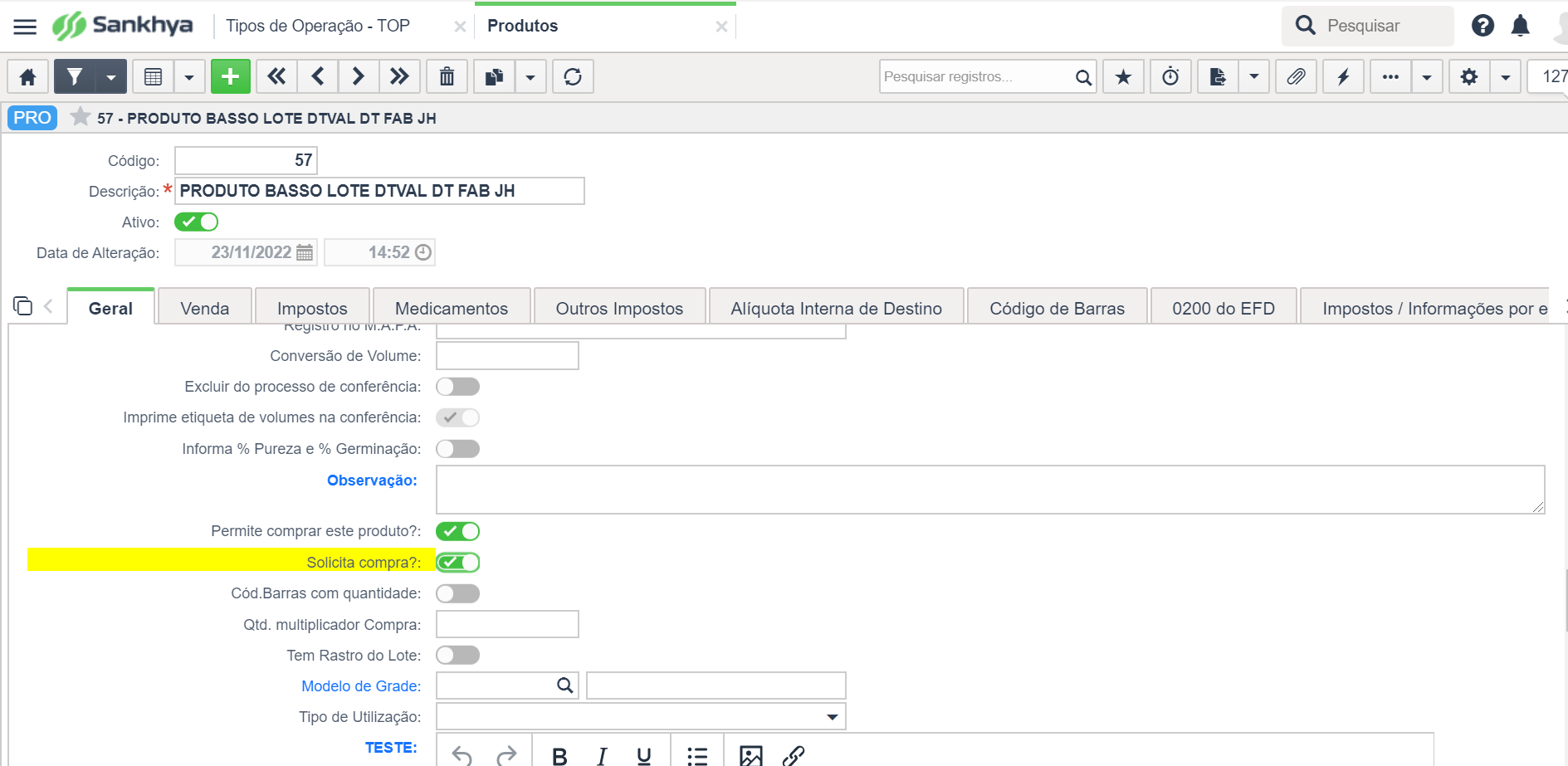This screenshot has height=766, width=1568.
Task: Open attachments with the paperclip icon
Action: (1296, 76)
